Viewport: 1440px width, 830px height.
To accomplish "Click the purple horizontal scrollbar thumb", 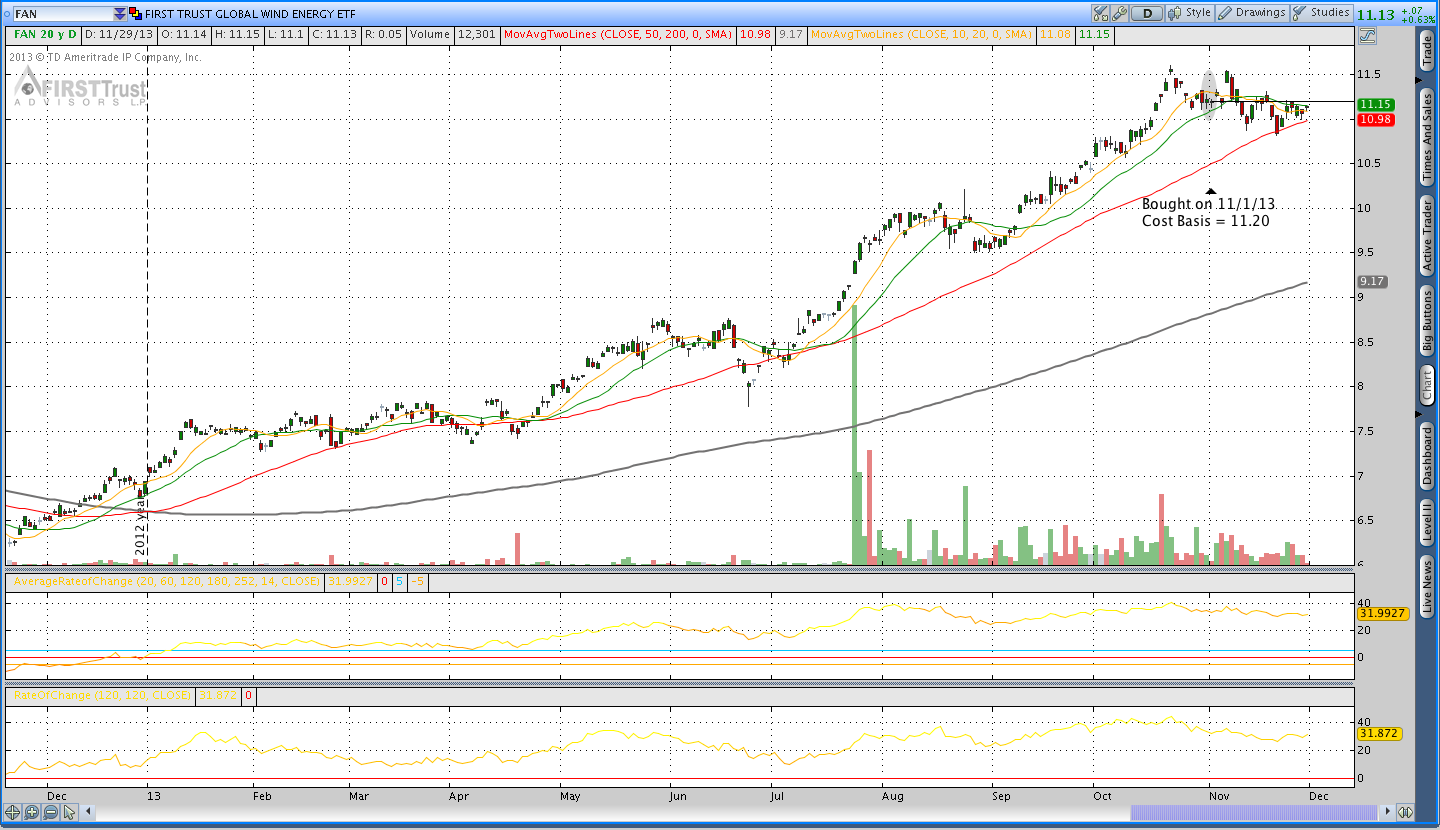I will 1254,812.
